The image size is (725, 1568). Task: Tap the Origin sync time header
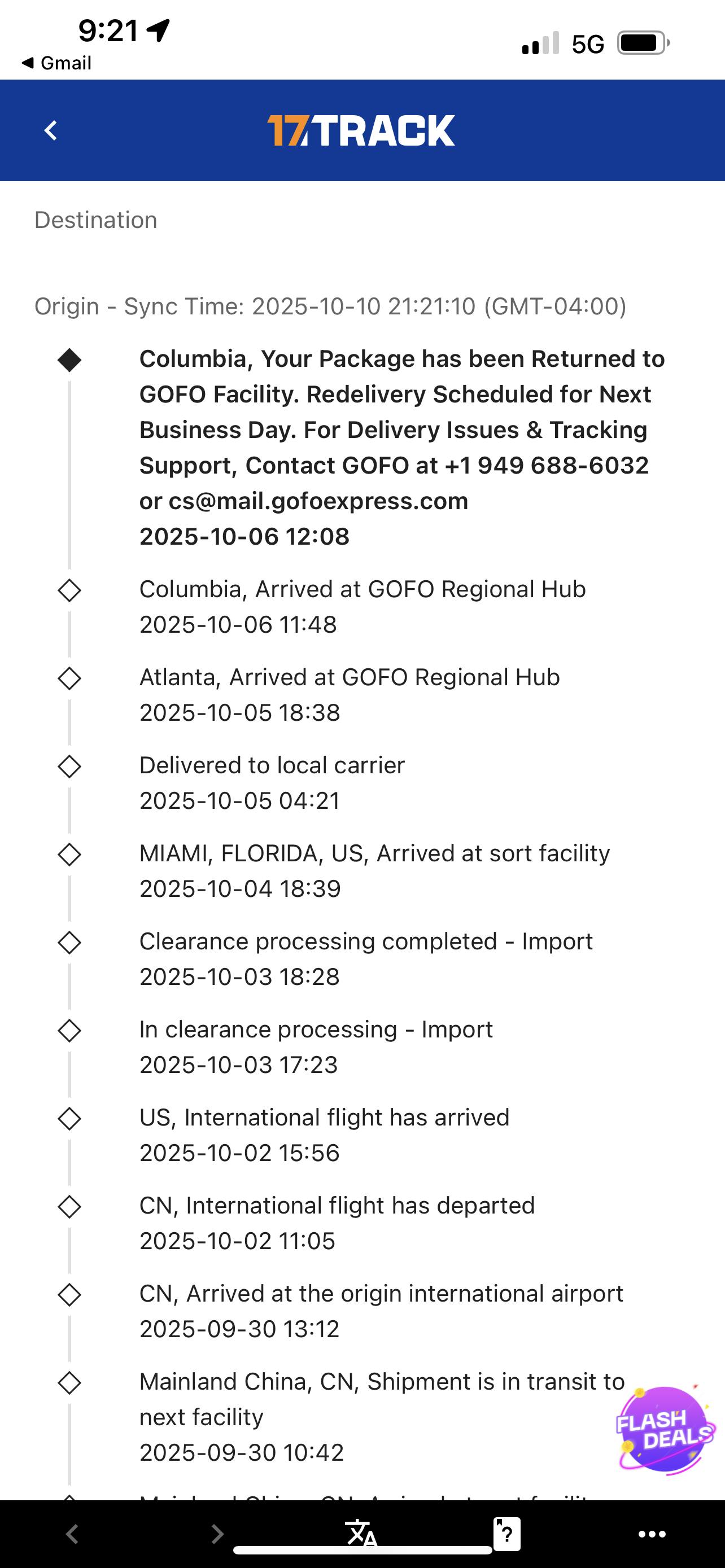(x=330, y=305)
